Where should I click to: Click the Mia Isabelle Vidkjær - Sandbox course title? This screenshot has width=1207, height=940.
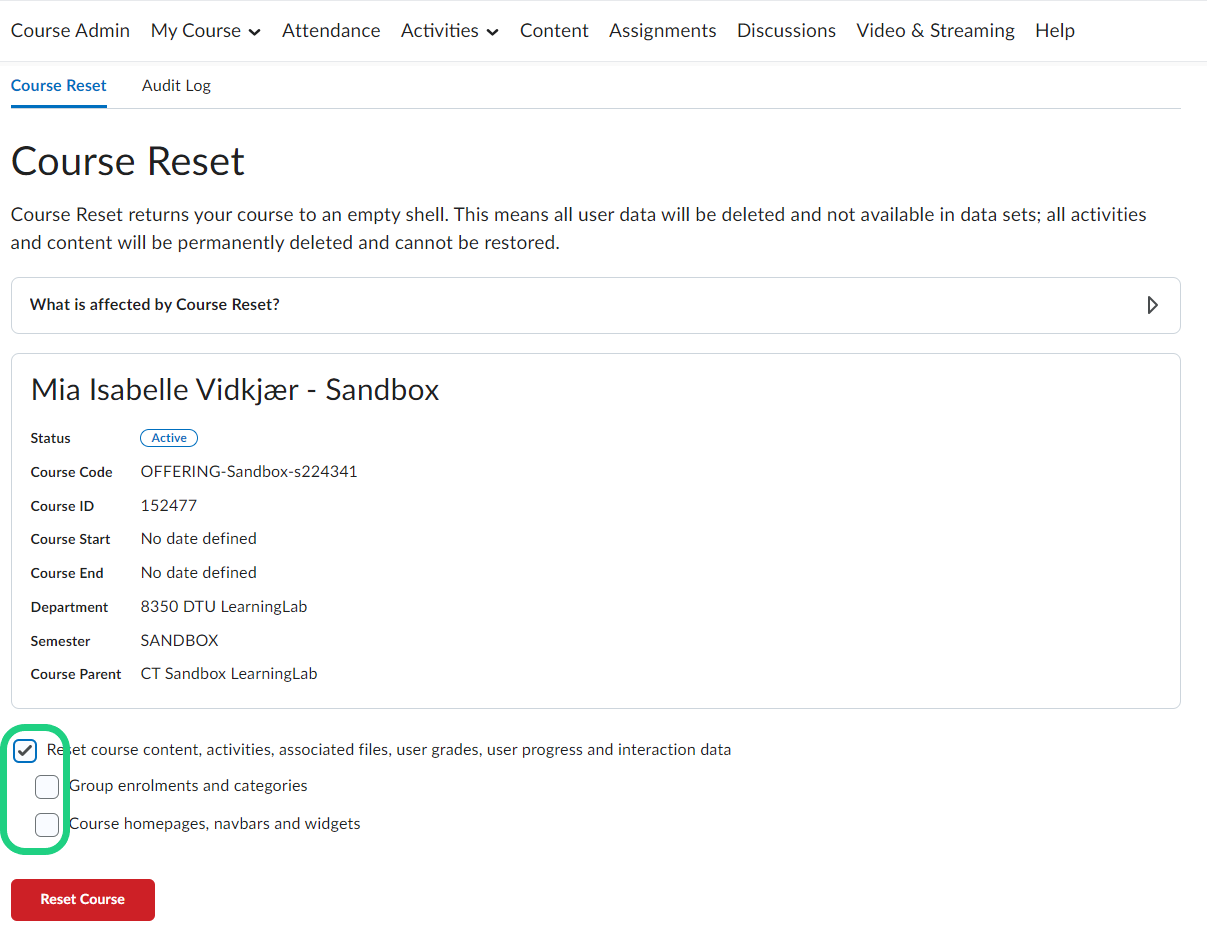click(235, 390)
